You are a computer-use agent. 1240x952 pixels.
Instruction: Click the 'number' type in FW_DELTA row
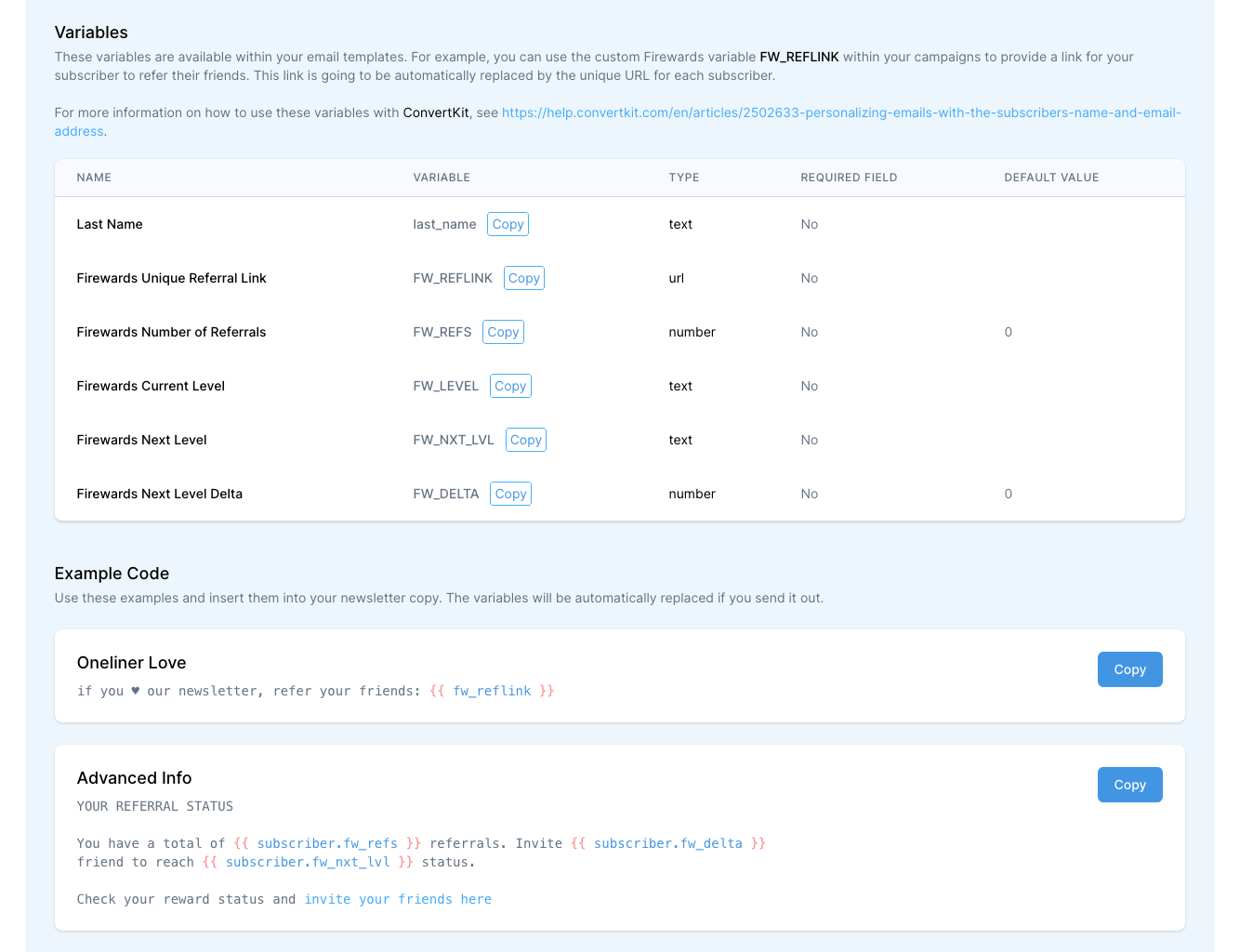(x=692, y=494)
